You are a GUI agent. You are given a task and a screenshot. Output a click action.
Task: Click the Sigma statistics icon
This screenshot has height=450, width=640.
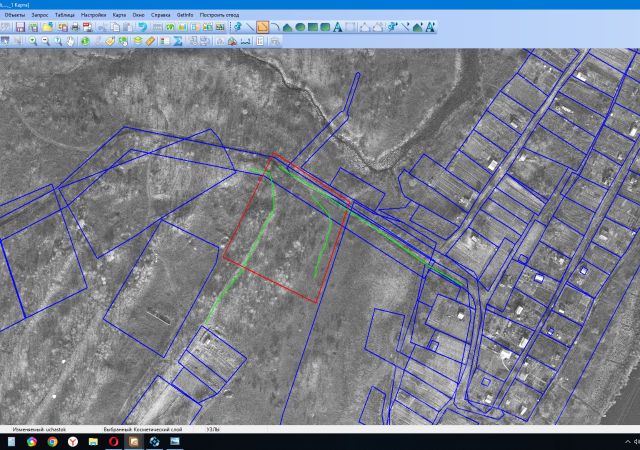point(178,41)
